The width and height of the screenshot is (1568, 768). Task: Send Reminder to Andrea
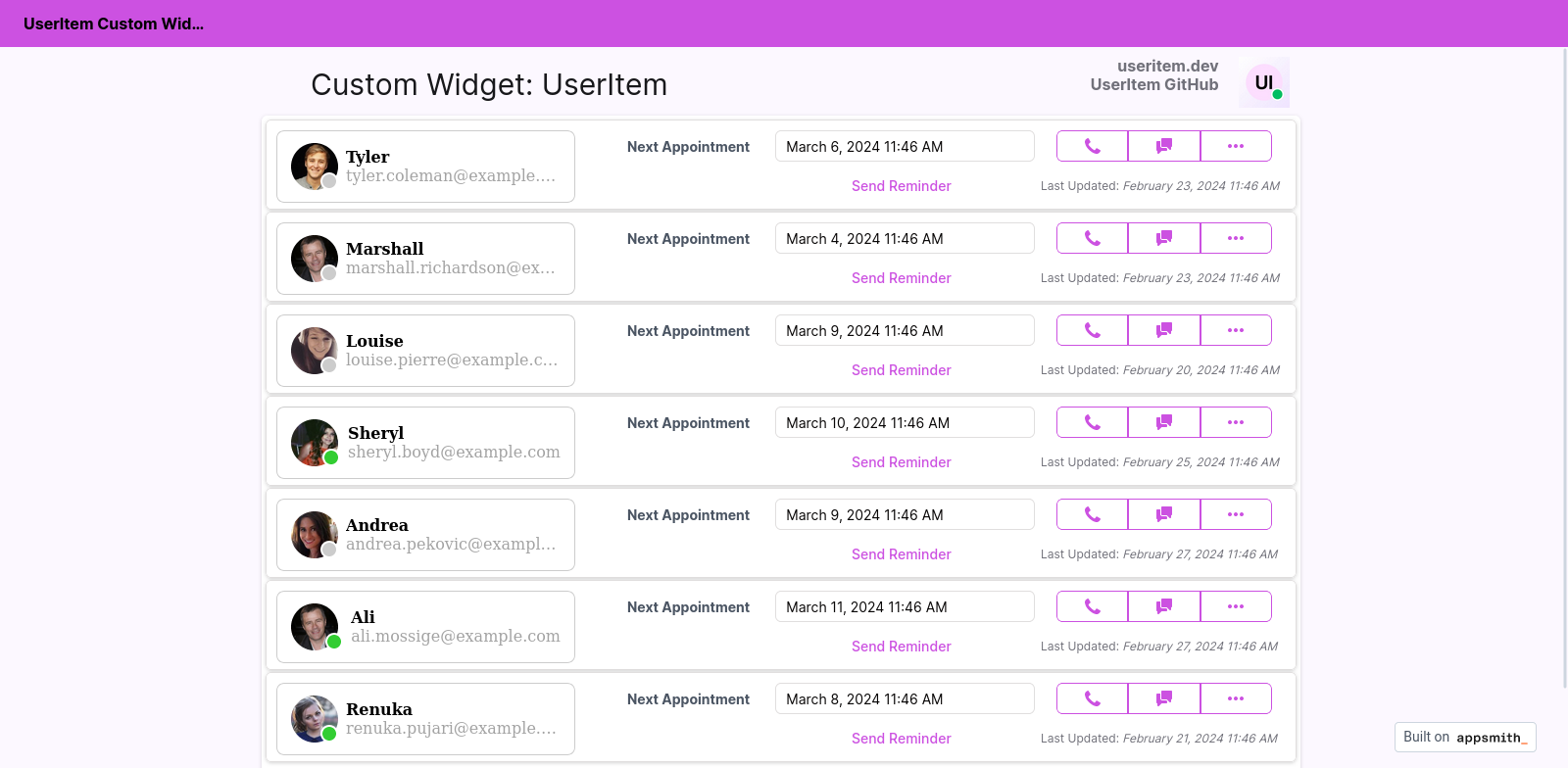[901, 554]
